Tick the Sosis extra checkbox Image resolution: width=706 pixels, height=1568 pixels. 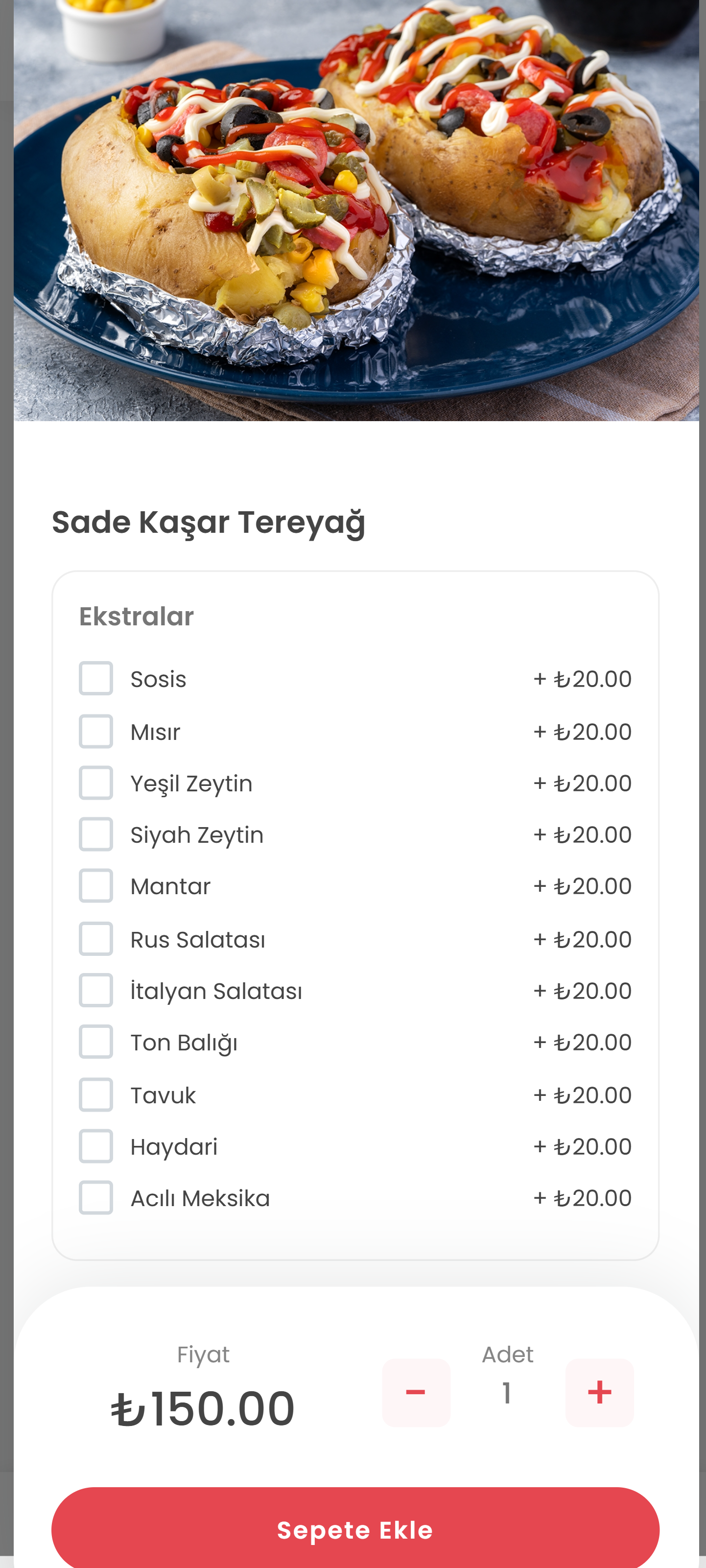coord(95,678)
